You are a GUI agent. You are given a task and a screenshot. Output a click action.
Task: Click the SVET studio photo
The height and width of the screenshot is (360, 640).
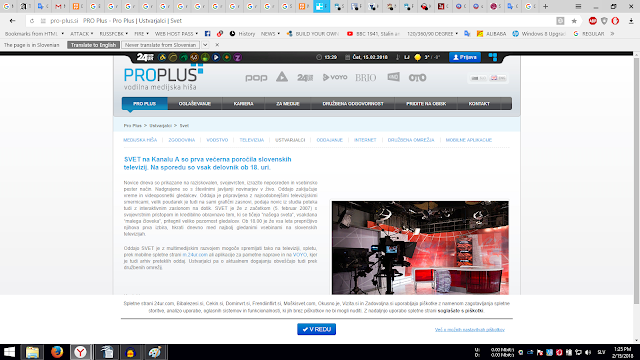point(420,248)
